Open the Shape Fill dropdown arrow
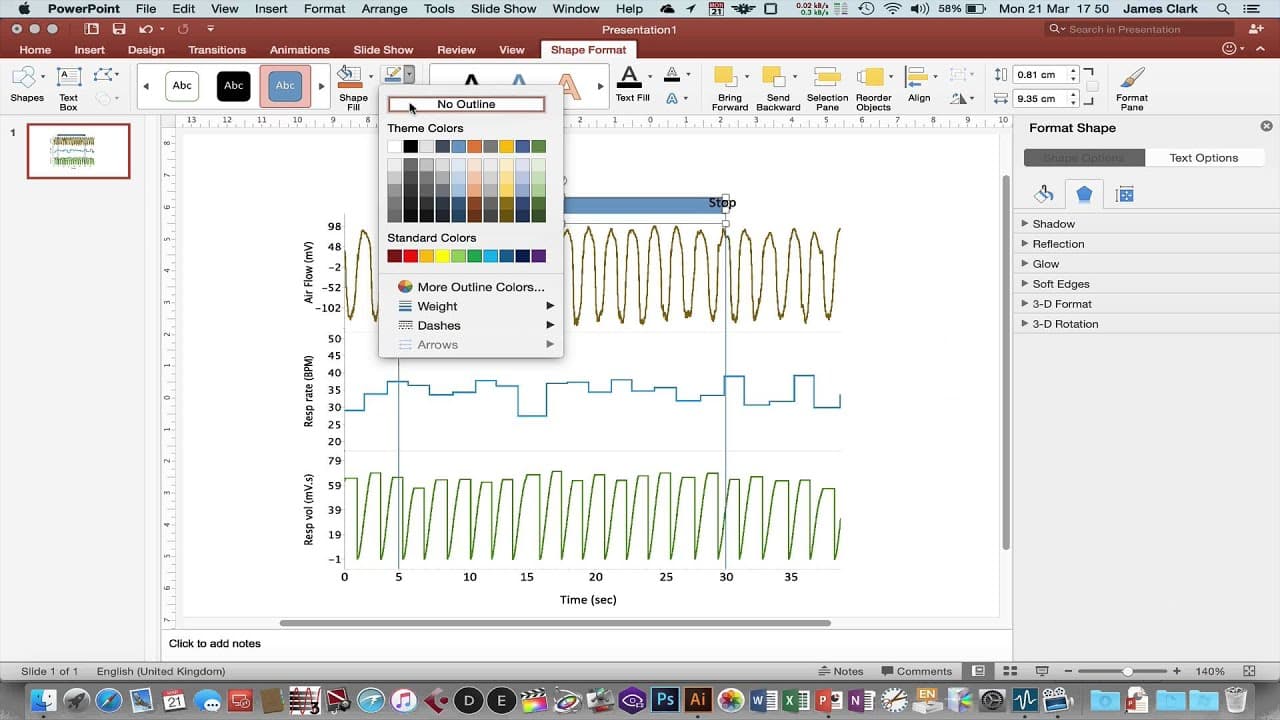1280x720 pixels. [x=370, y=76]
